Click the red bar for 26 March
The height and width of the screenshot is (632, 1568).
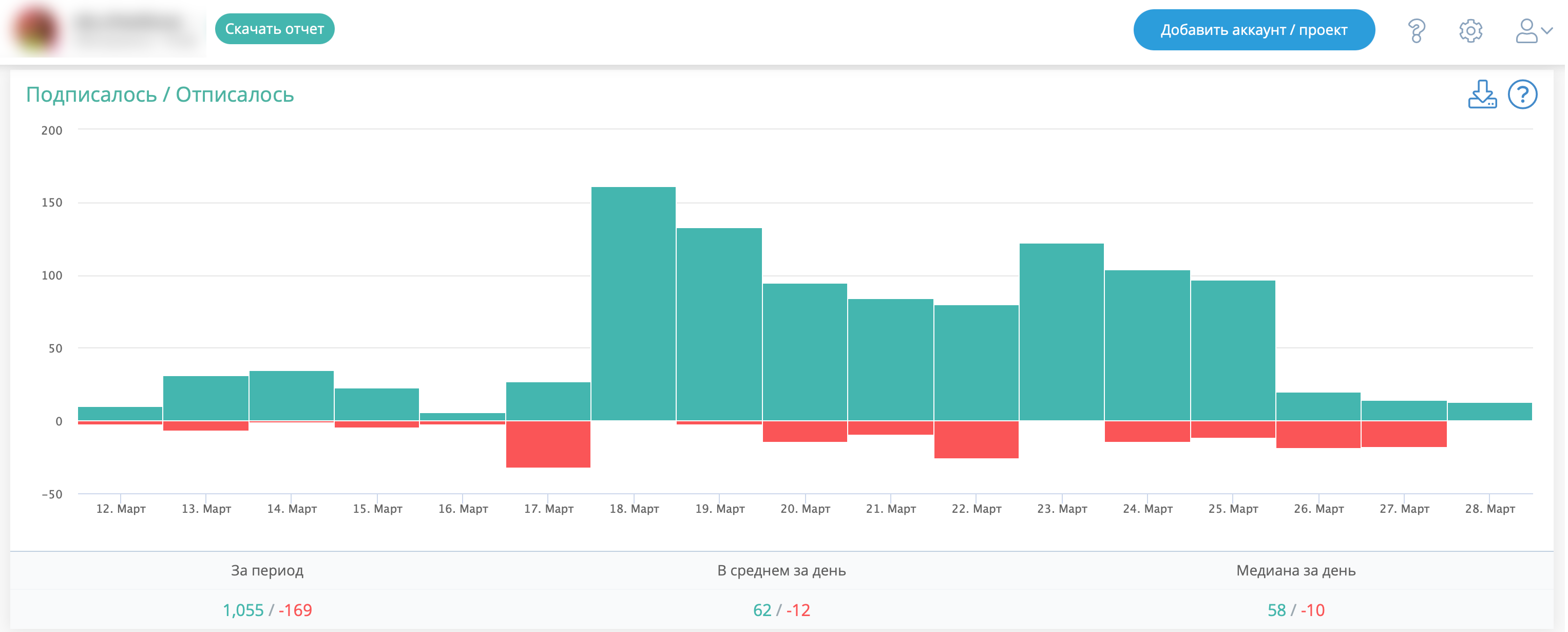tap(1318, 434)
